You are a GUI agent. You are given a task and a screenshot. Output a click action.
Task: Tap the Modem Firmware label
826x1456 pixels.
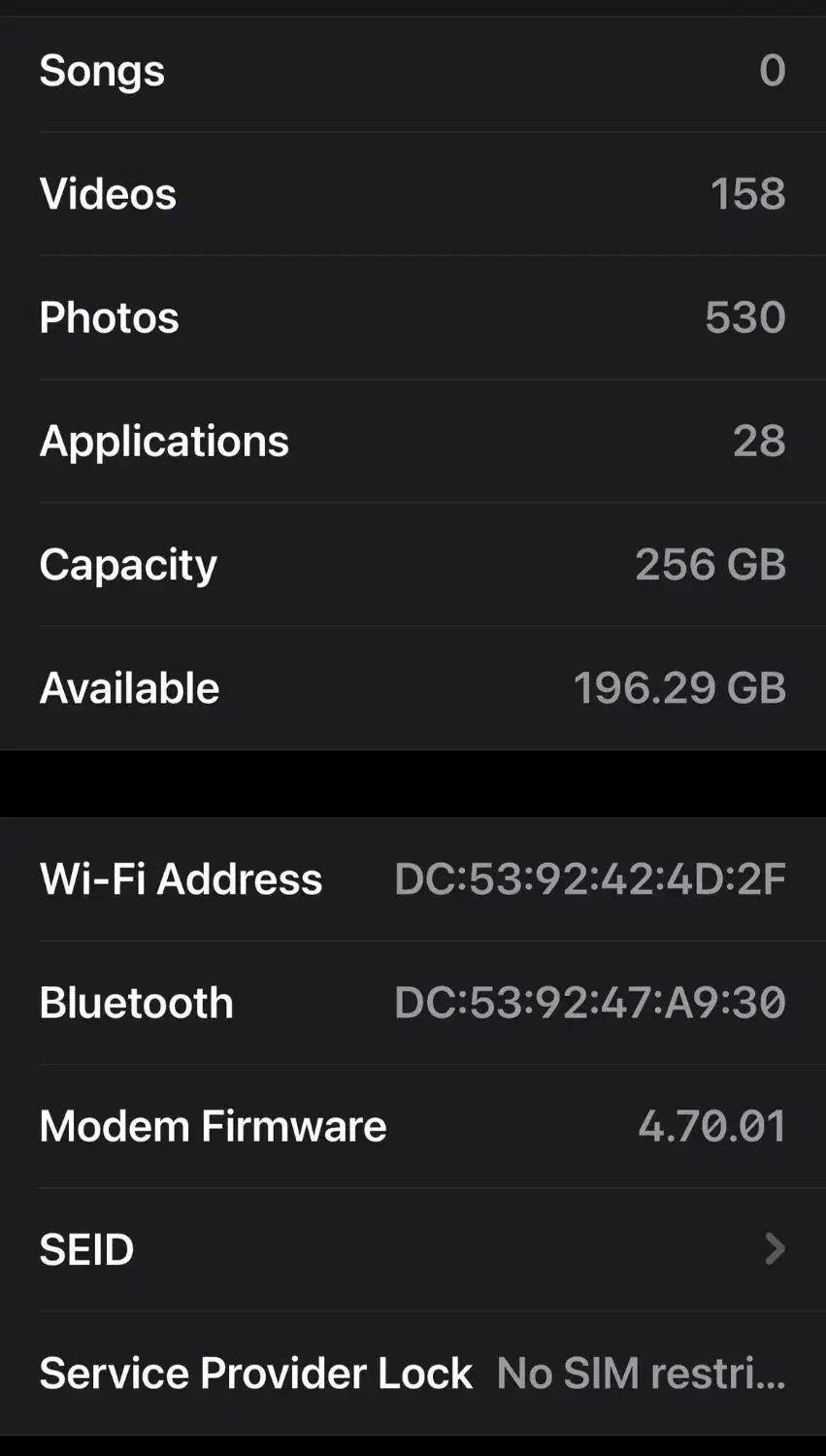(x=213, y=1126)
